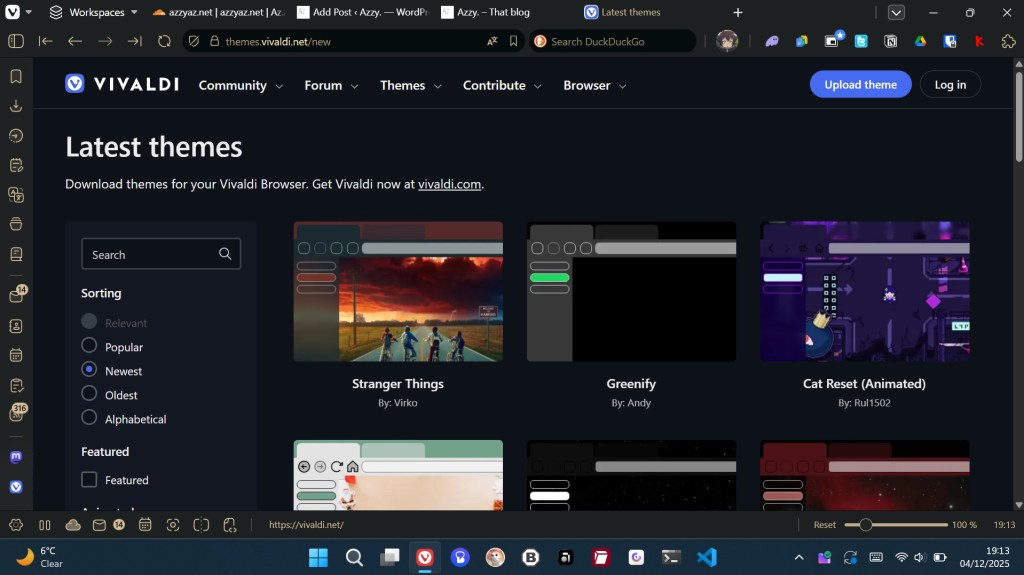This screenshot has height=575, width=1024.
Task: Open the Workspaces dropdown
Action: (93, 12)
